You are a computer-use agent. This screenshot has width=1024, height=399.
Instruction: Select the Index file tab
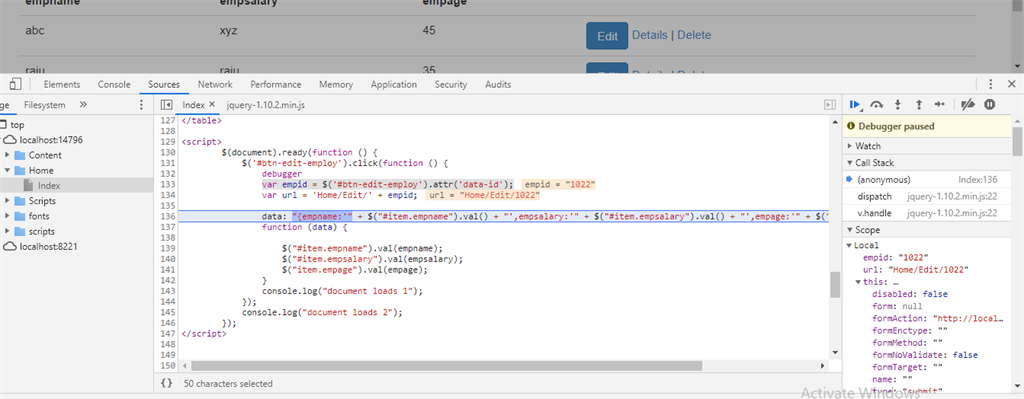point(193,104)
